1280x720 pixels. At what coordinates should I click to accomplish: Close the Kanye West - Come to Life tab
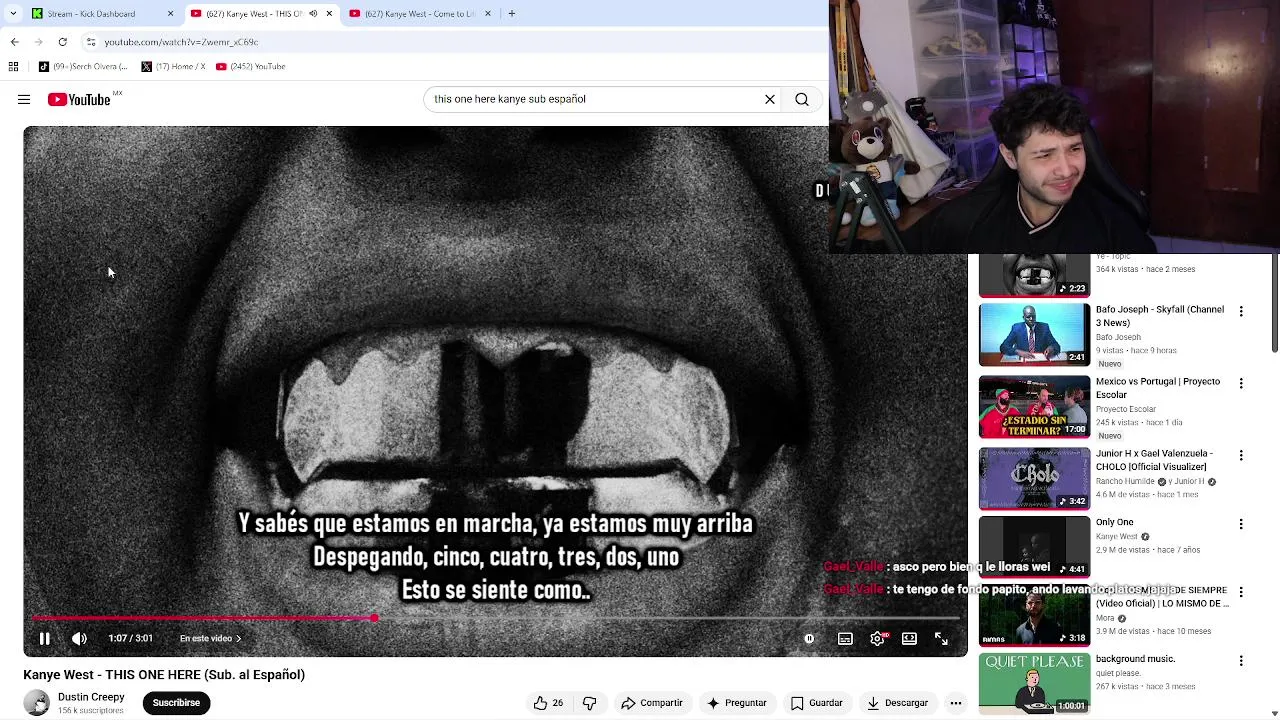[x=488, y=14]
